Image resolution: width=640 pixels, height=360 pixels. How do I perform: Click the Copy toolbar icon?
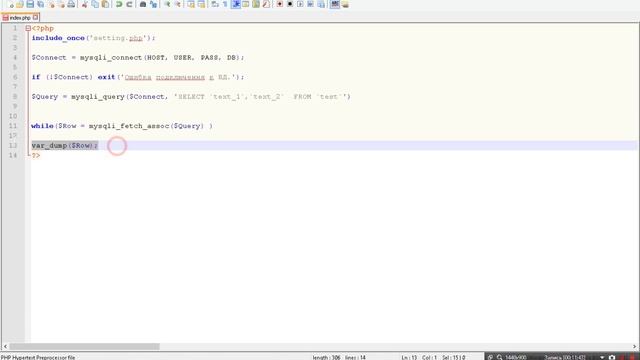(x=95, y=4)
